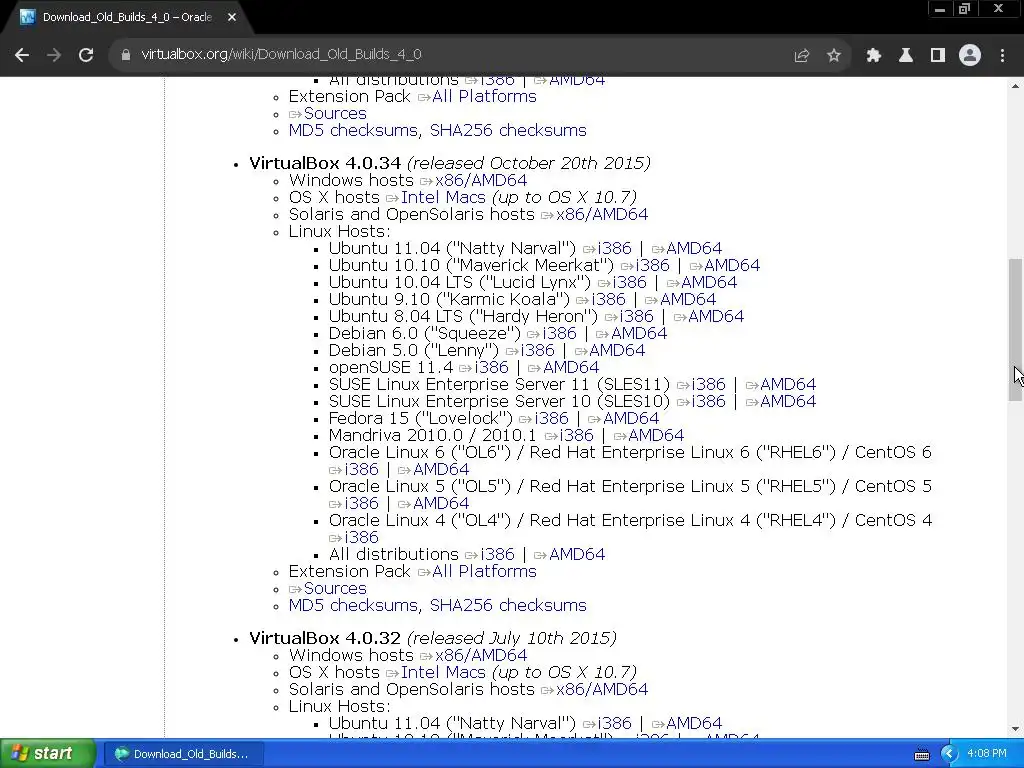Screen dimensions: 1024x768
Task: Download Fedora 15 Lovelock i386
Action: click(552, 418)
